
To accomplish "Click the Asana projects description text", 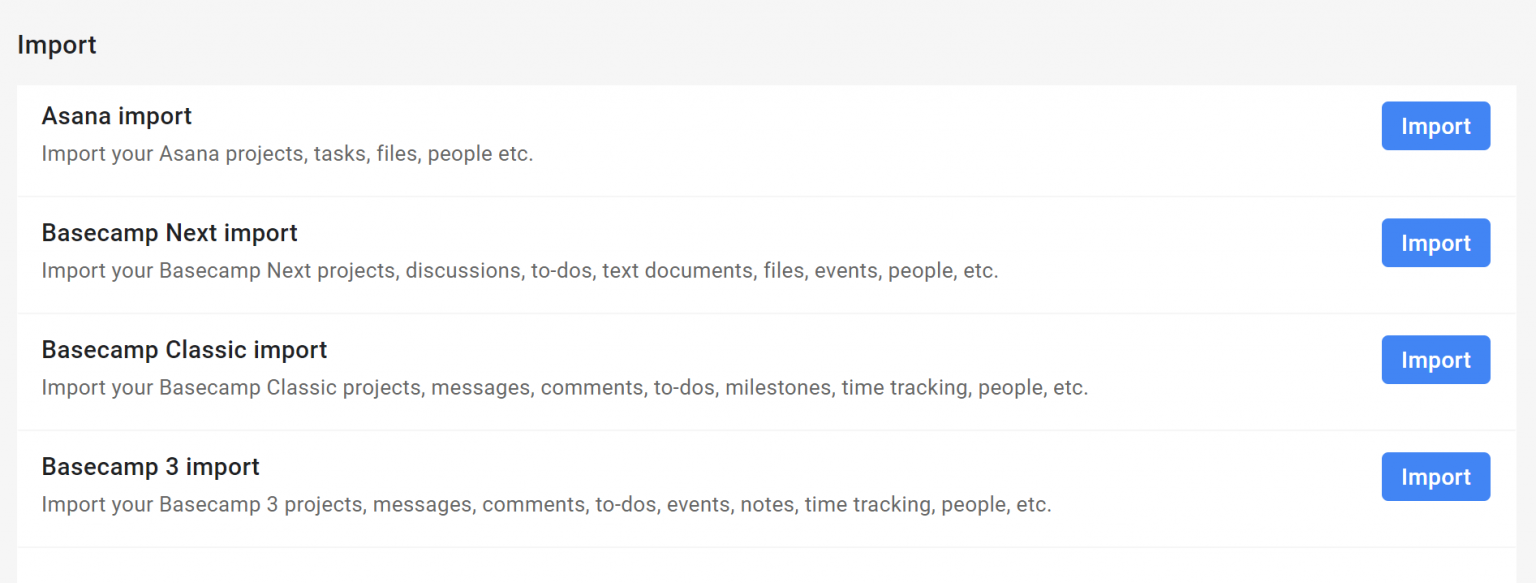I will coord(287,153).
